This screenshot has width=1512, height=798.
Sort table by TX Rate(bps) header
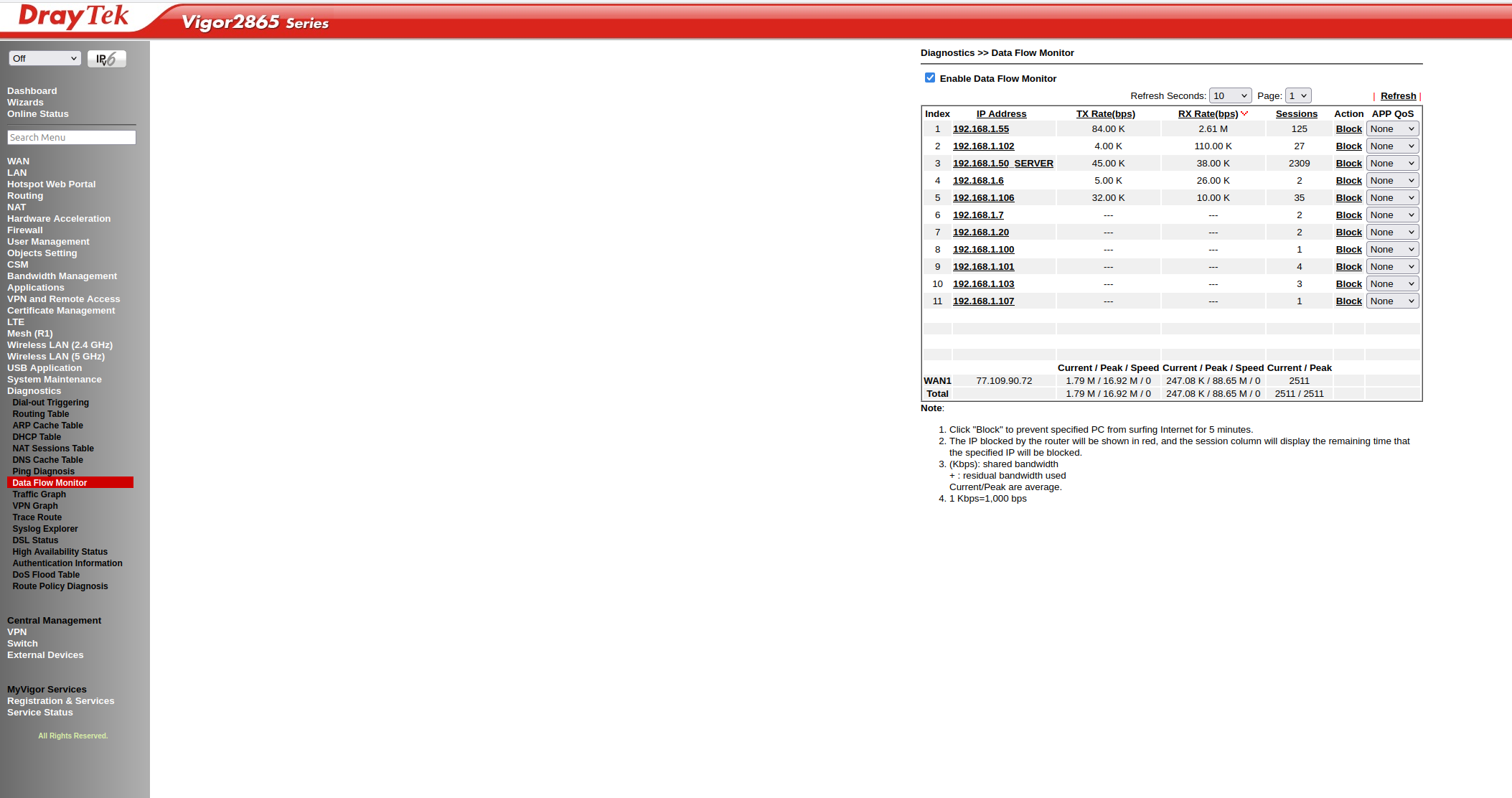pos(1105,114)
